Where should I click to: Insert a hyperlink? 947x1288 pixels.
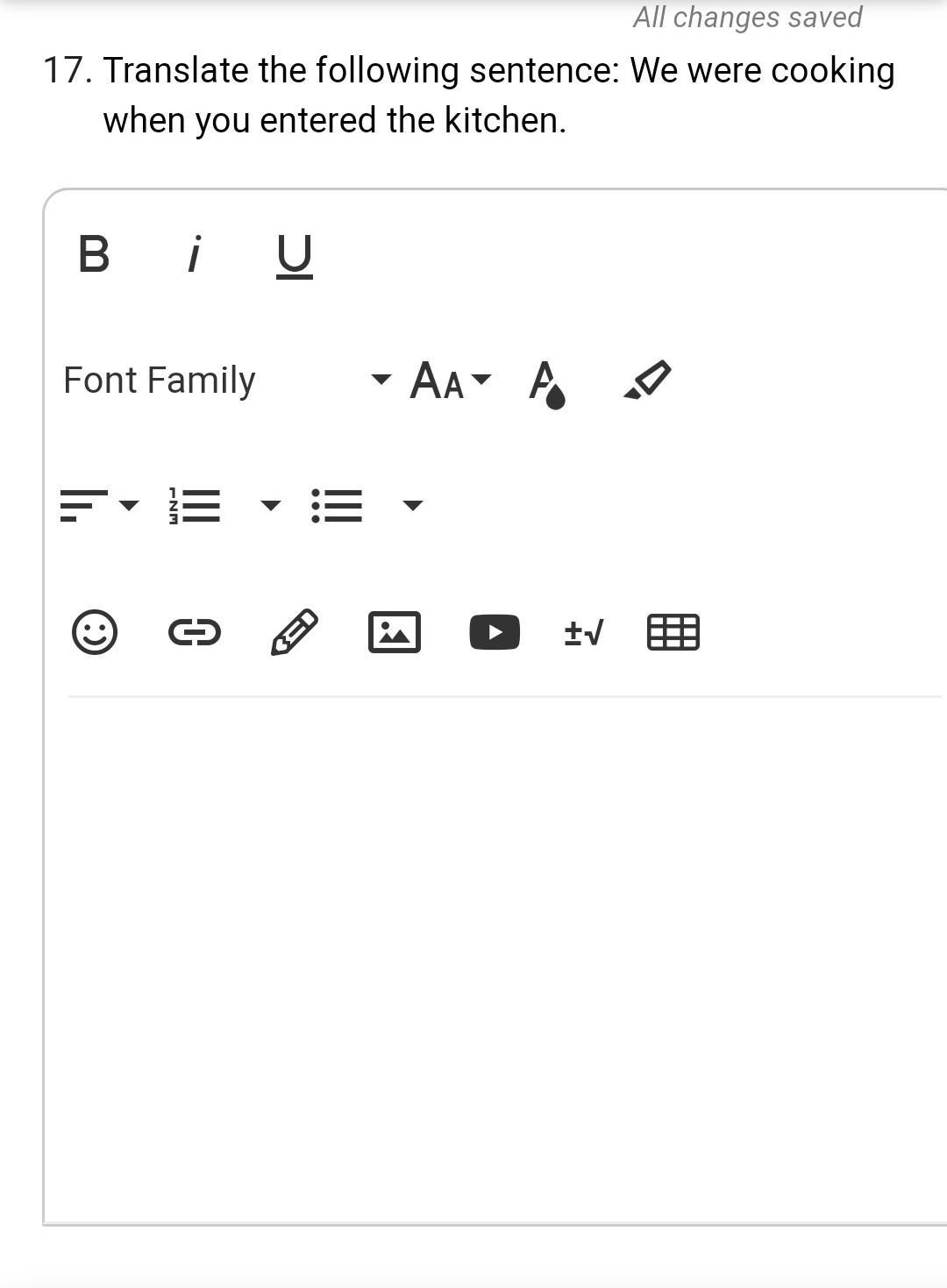click(x=195, y=632)
